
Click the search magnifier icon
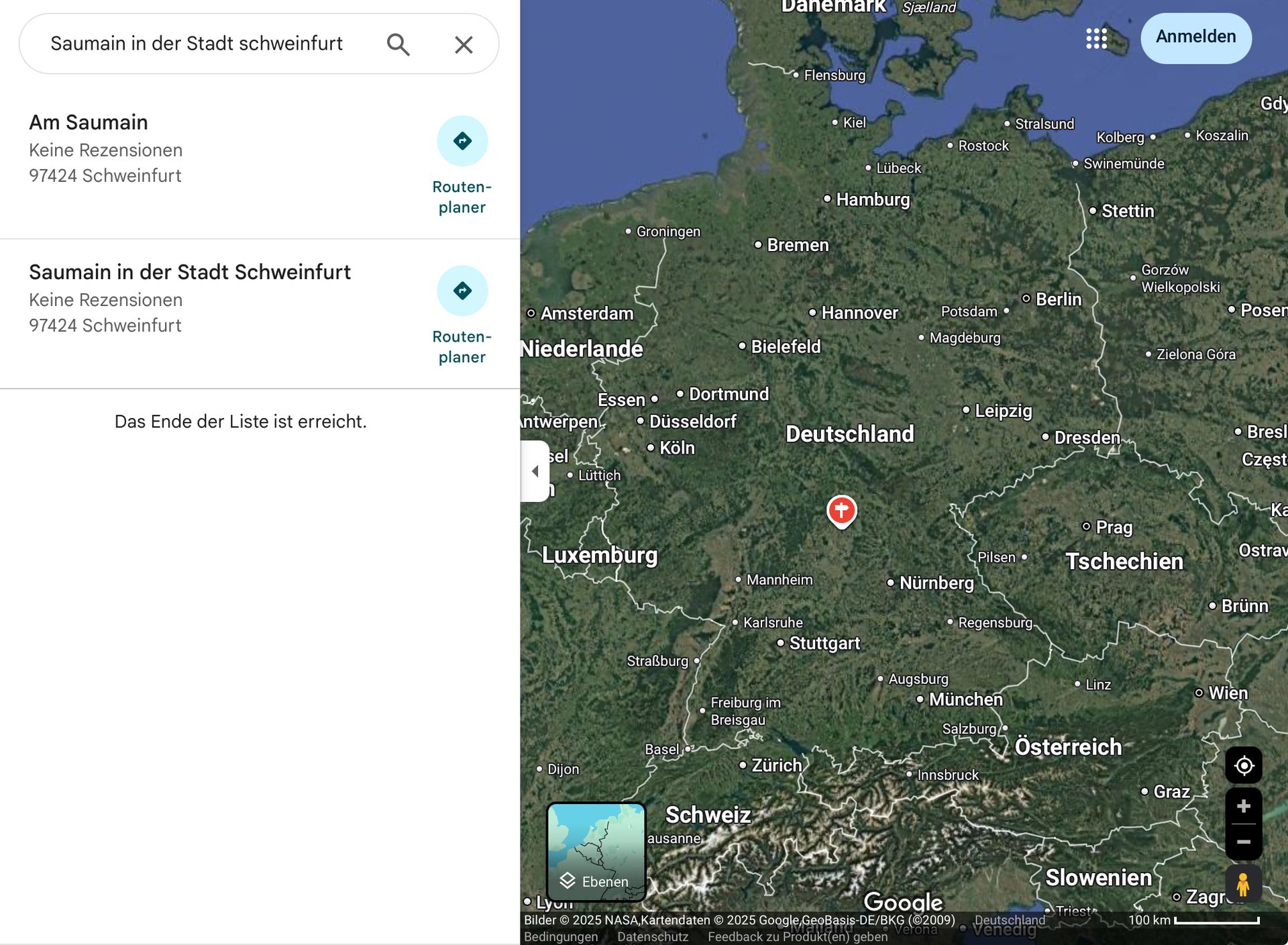pos(398,44)
